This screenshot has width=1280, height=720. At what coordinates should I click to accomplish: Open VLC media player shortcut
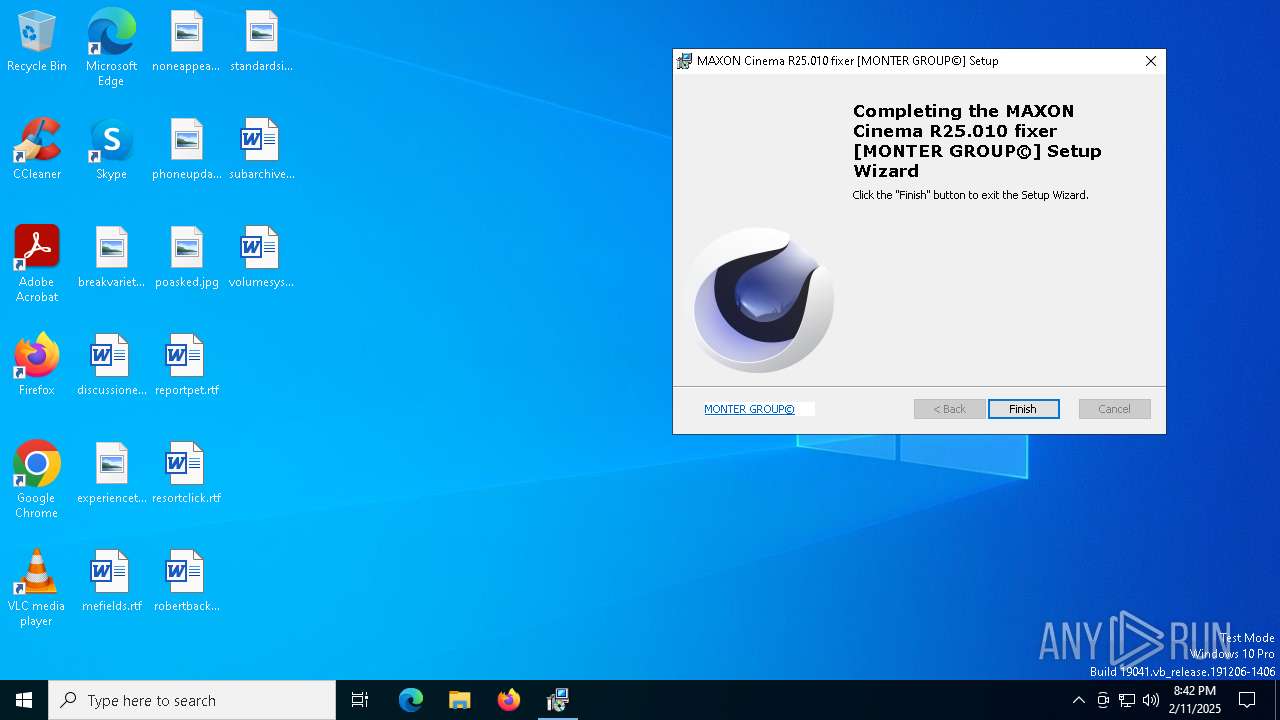37,588
